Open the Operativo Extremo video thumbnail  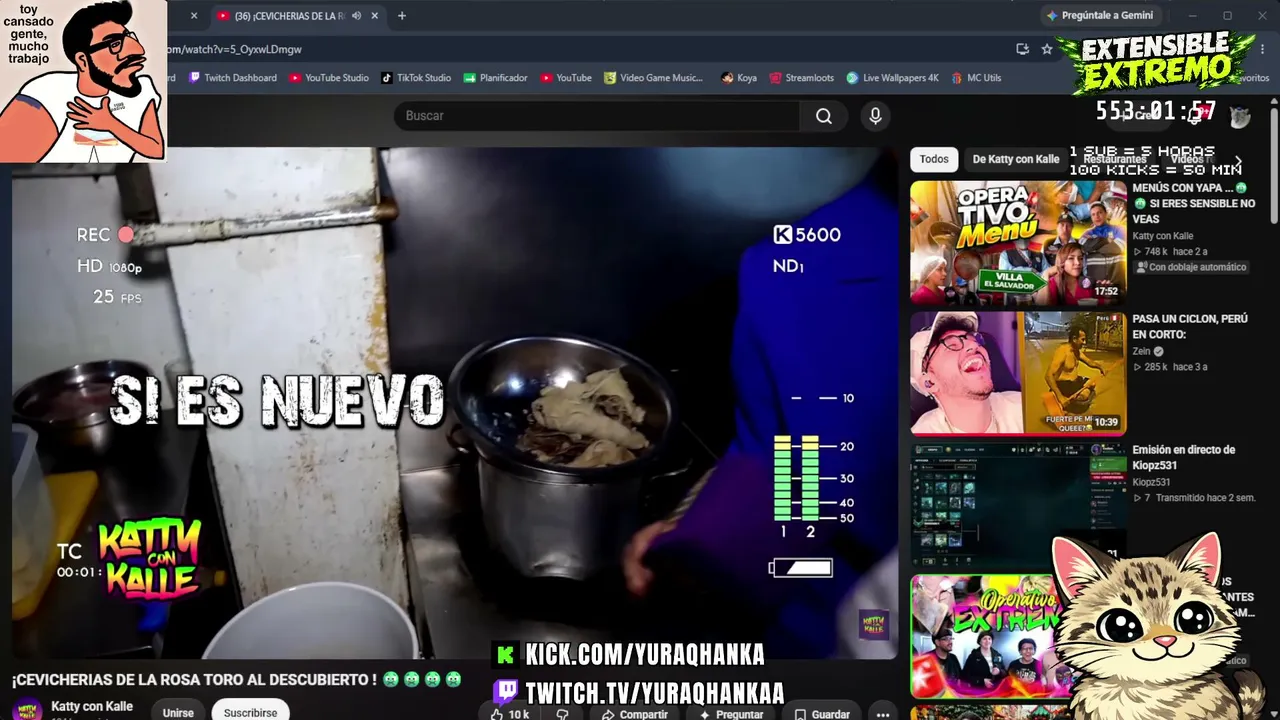click(985, 635)
